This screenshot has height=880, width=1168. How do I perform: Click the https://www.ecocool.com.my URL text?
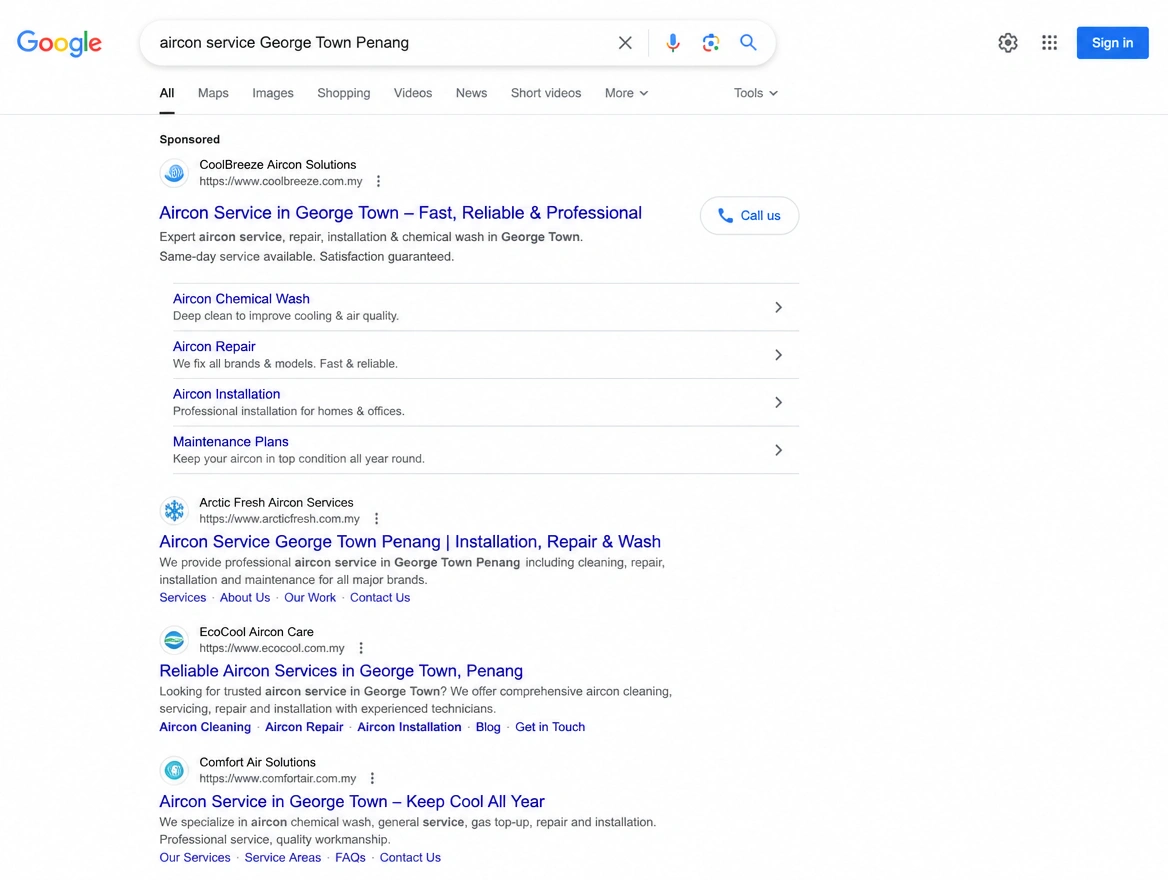click(x=272, y=648)
